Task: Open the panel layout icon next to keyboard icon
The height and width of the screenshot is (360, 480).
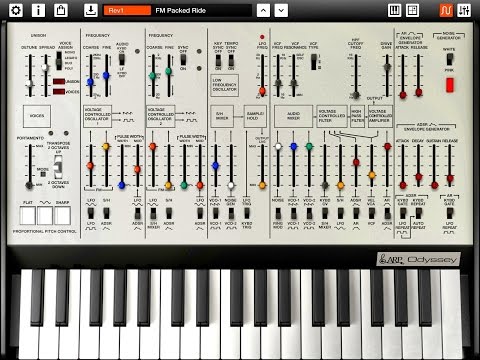Action: 412,10
